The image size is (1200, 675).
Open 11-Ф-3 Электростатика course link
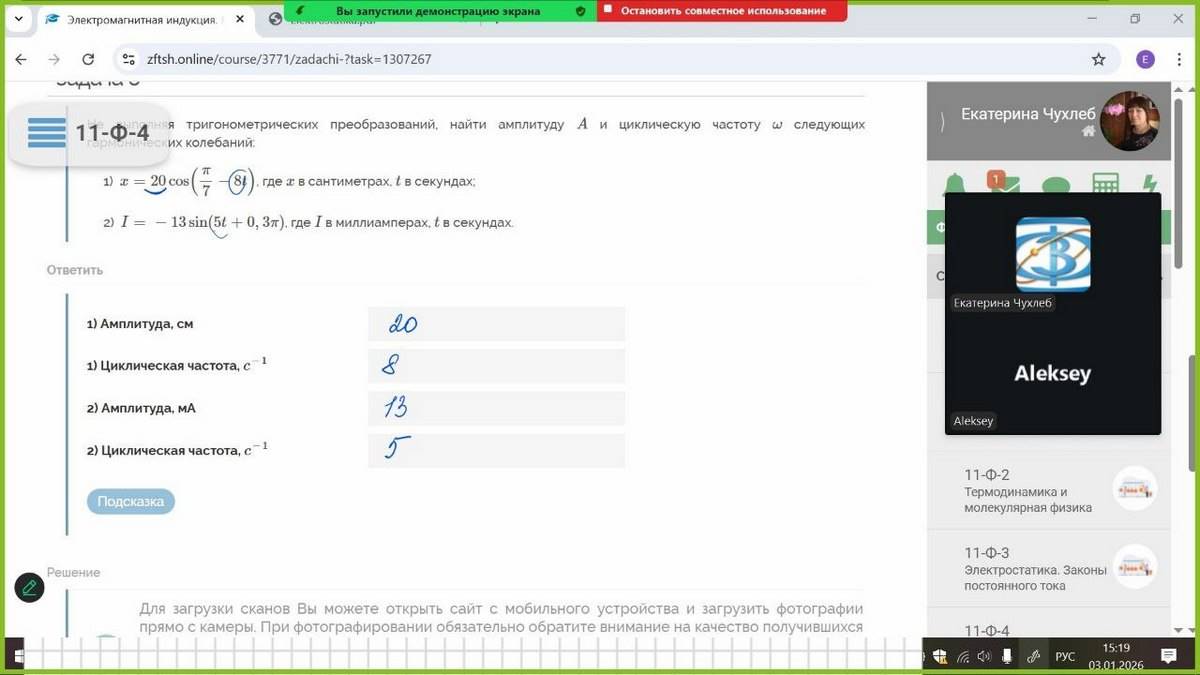click(1035, 569)
